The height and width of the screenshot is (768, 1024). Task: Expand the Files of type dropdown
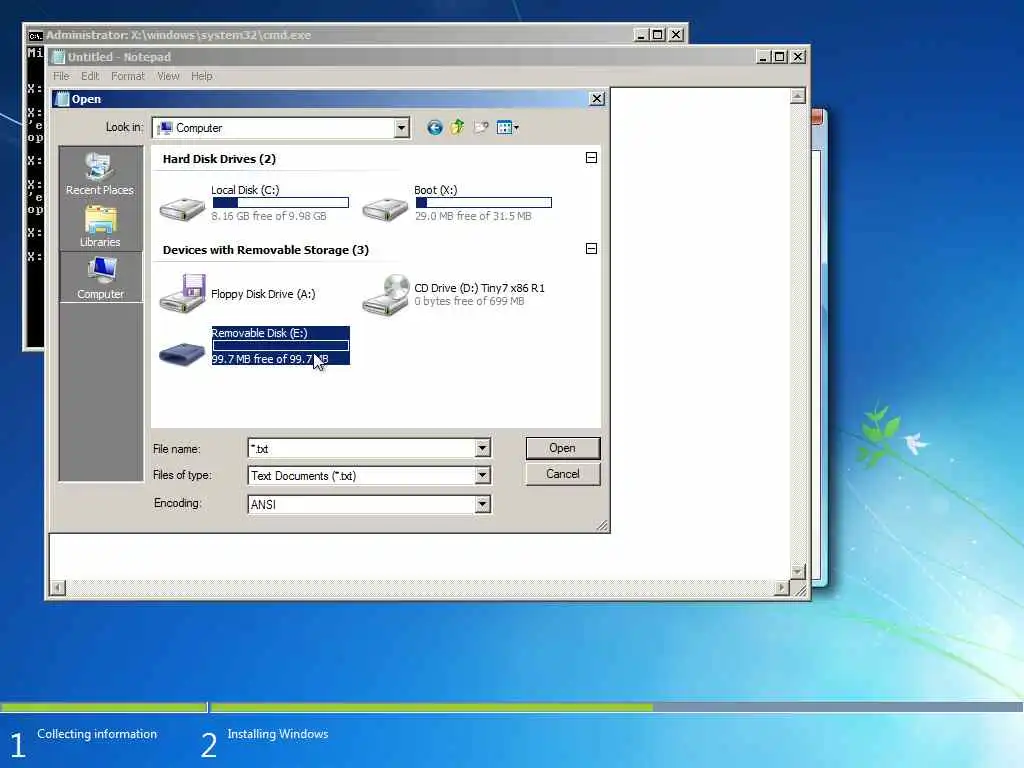(482, 475)
